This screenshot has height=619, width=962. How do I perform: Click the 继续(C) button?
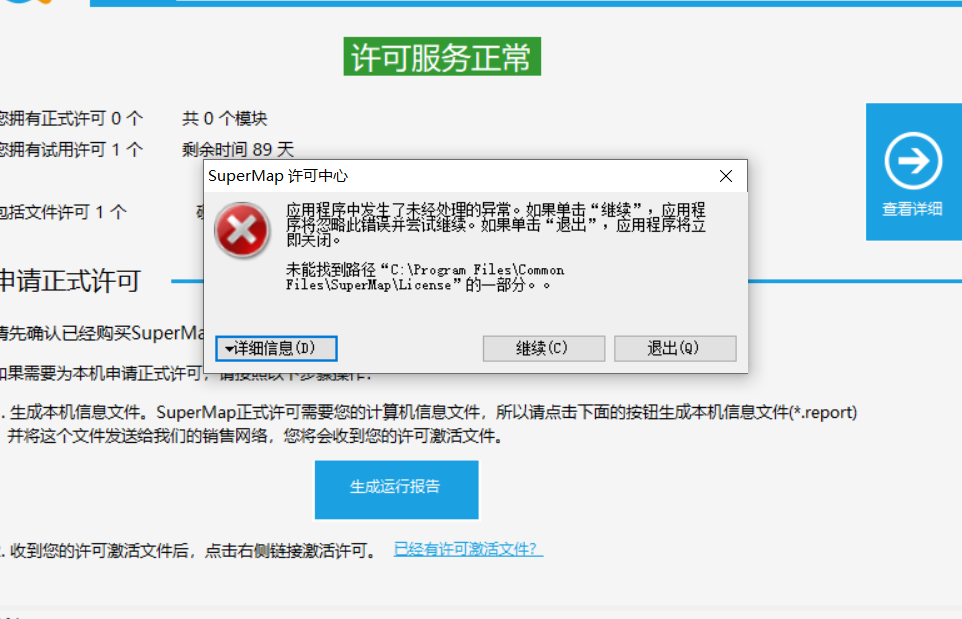(x=544, y=348)
